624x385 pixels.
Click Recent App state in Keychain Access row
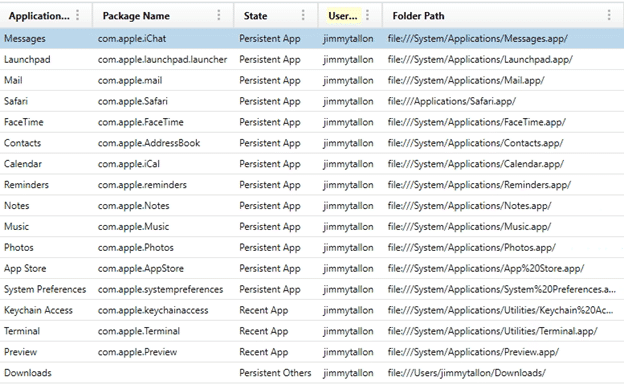263,310
